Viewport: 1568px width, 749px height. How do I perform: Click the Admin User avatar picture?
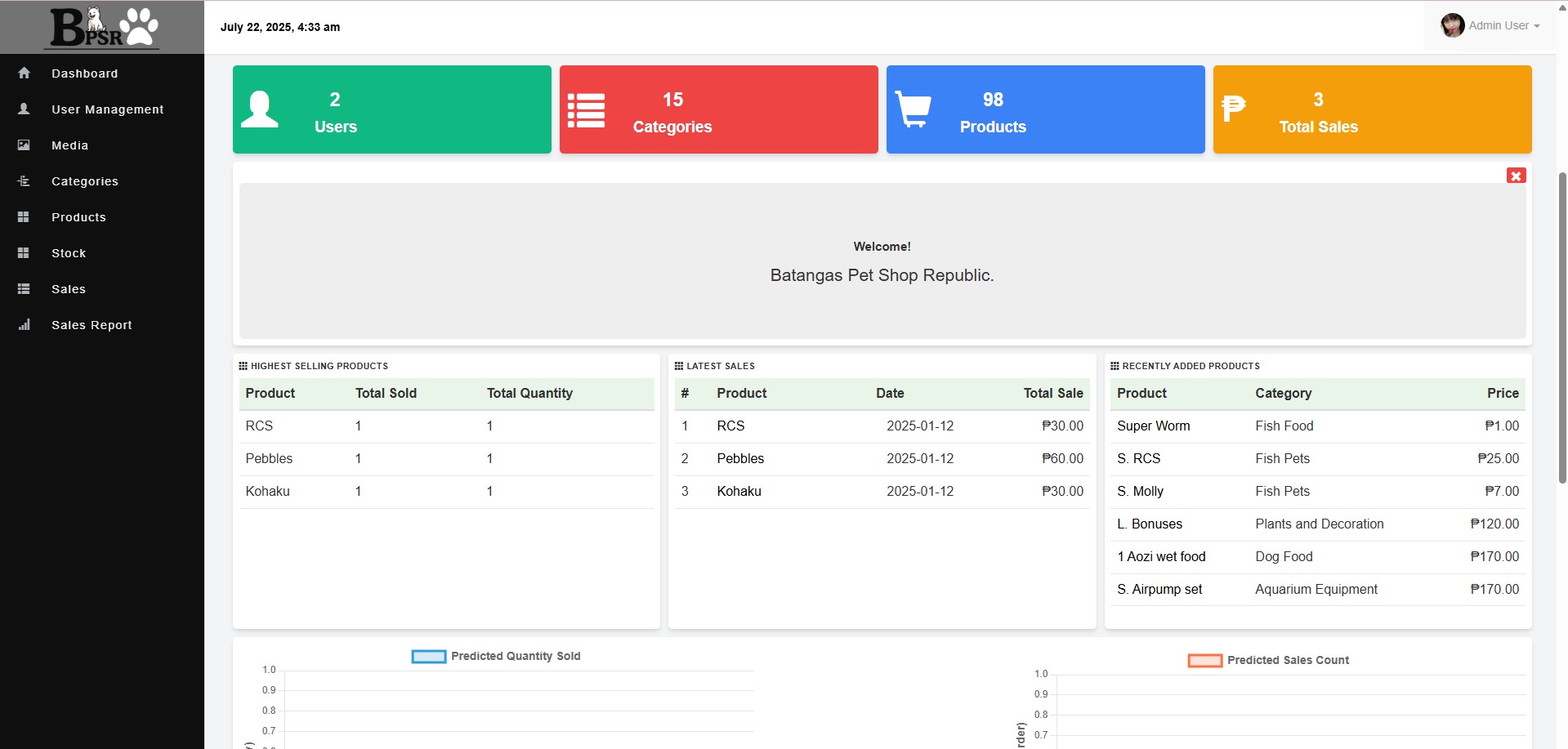click(x=1452, y=25)
